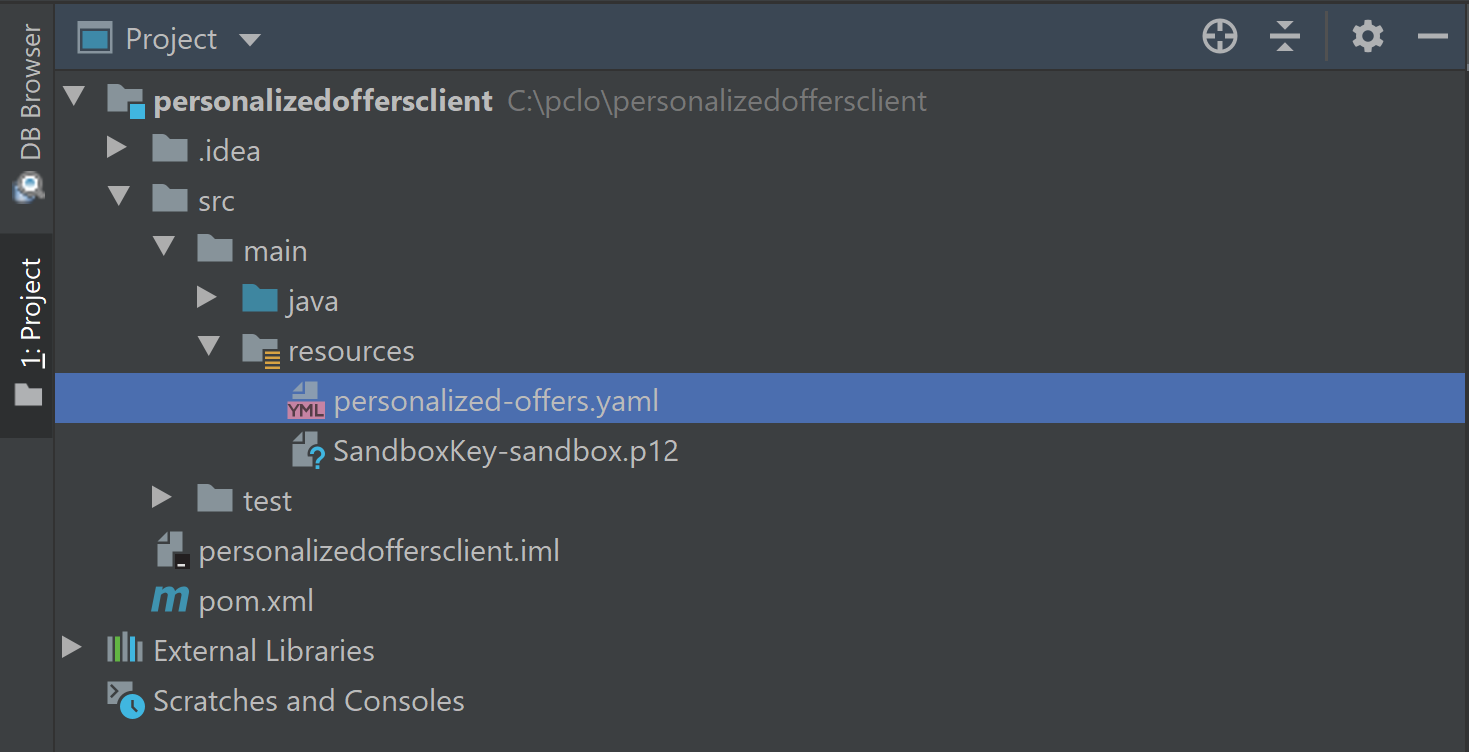The width and height of the screenshot is (1469, 752).
Task: Expand the java folder
Action: point(207,299)
